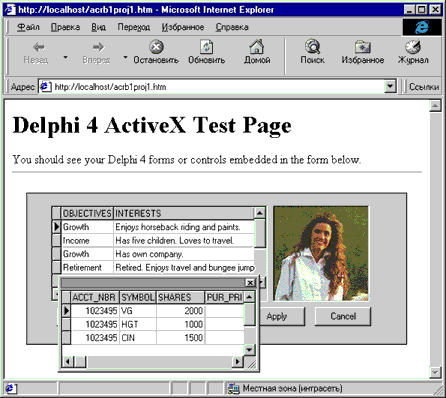Click the row indicator for the HGT row
The width and height of the screenshot is (446, 398).
[x=66, y=324]
